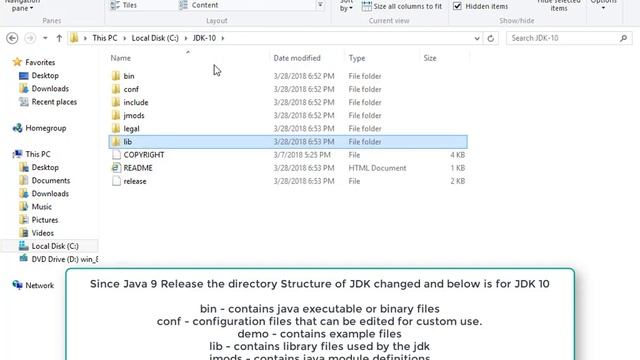Open Music in navigation pane
This screenshot has height=360, width=640.
coord(42,207)
